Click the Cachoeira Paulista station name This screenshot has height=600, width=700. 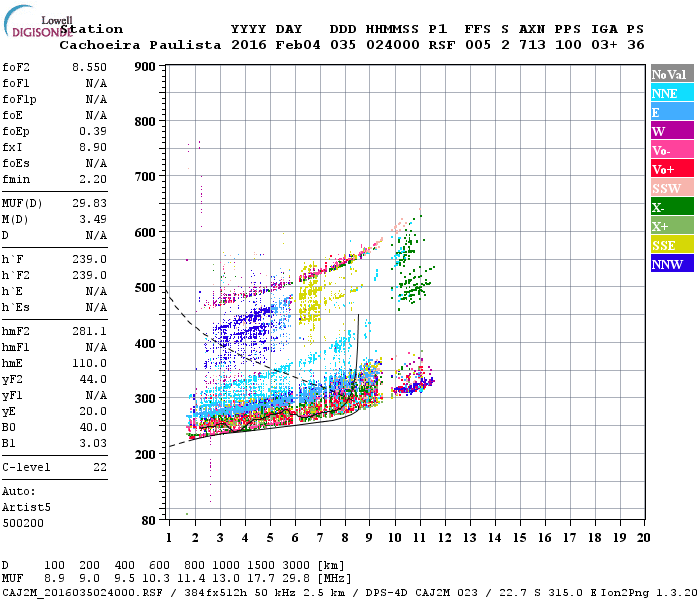(140, 45)
